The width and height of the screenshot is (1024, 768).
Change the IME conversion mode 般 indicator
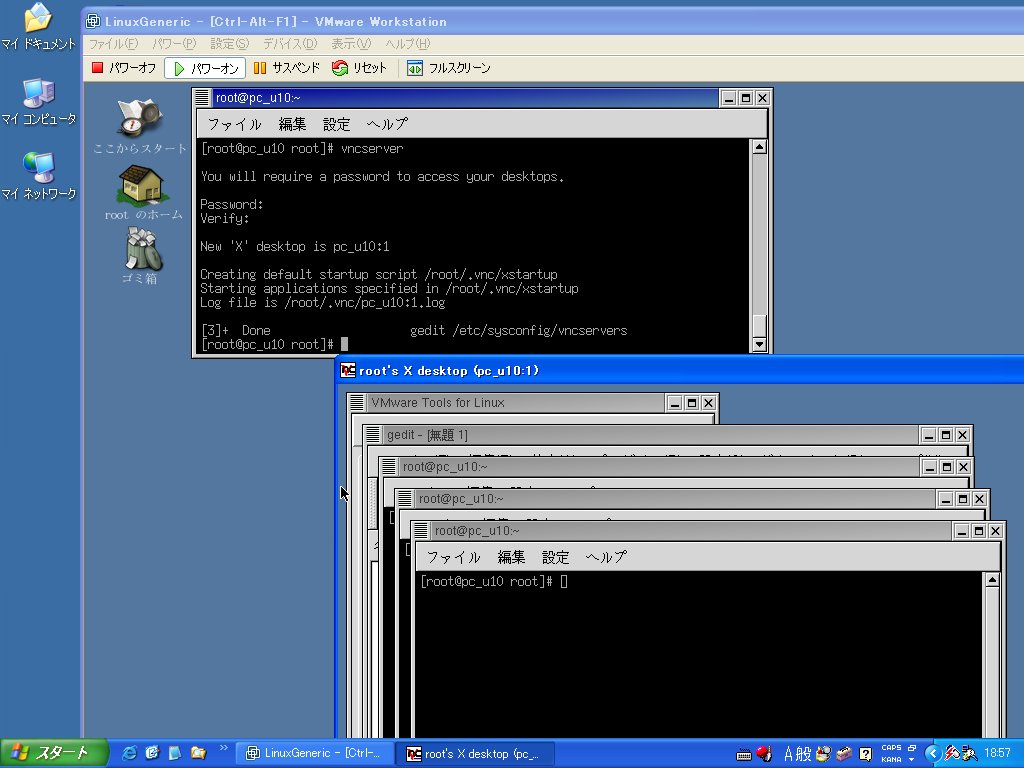click(x=803, y=754)
